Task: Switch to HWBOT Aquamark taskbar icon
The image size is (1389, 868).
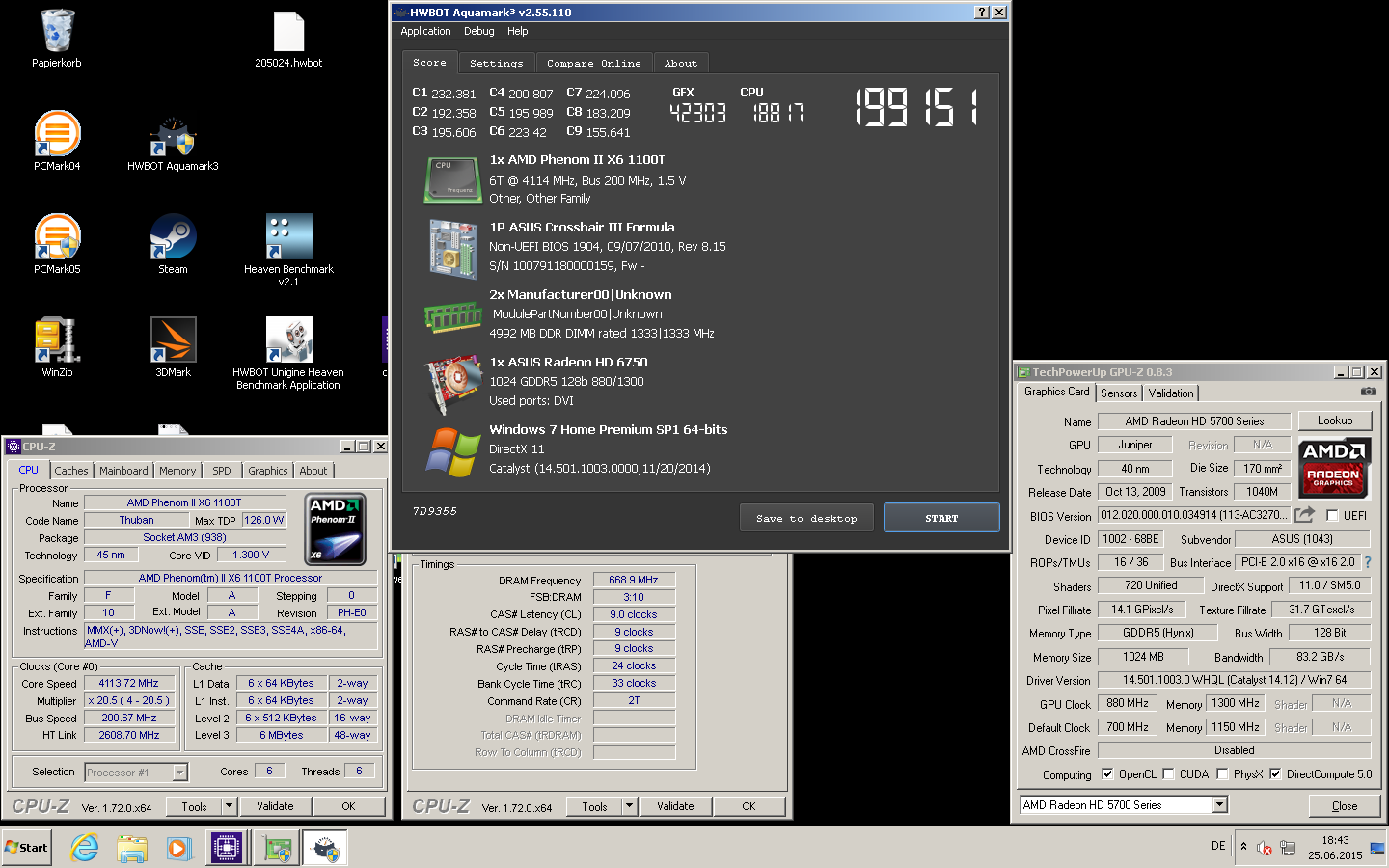Action: [x=326, y=848]
